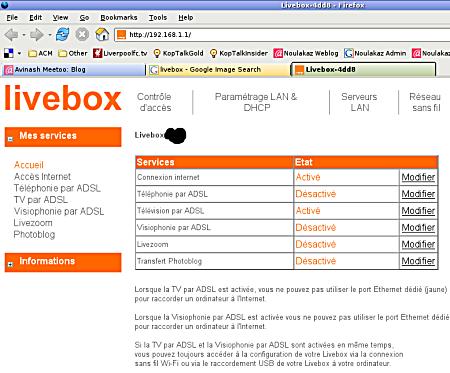
Task: Click Modifier for Télévision par ADSL
Action: (x=418, y=211)
